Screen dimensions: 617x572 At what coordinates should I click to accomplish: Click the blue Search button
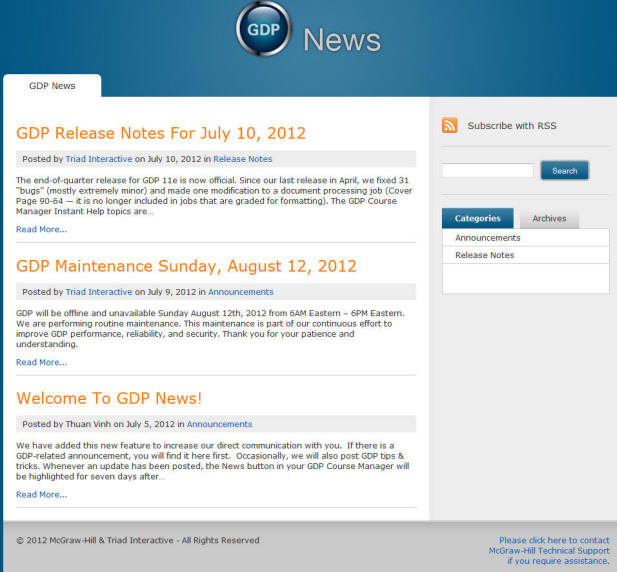tap(565, 170)
